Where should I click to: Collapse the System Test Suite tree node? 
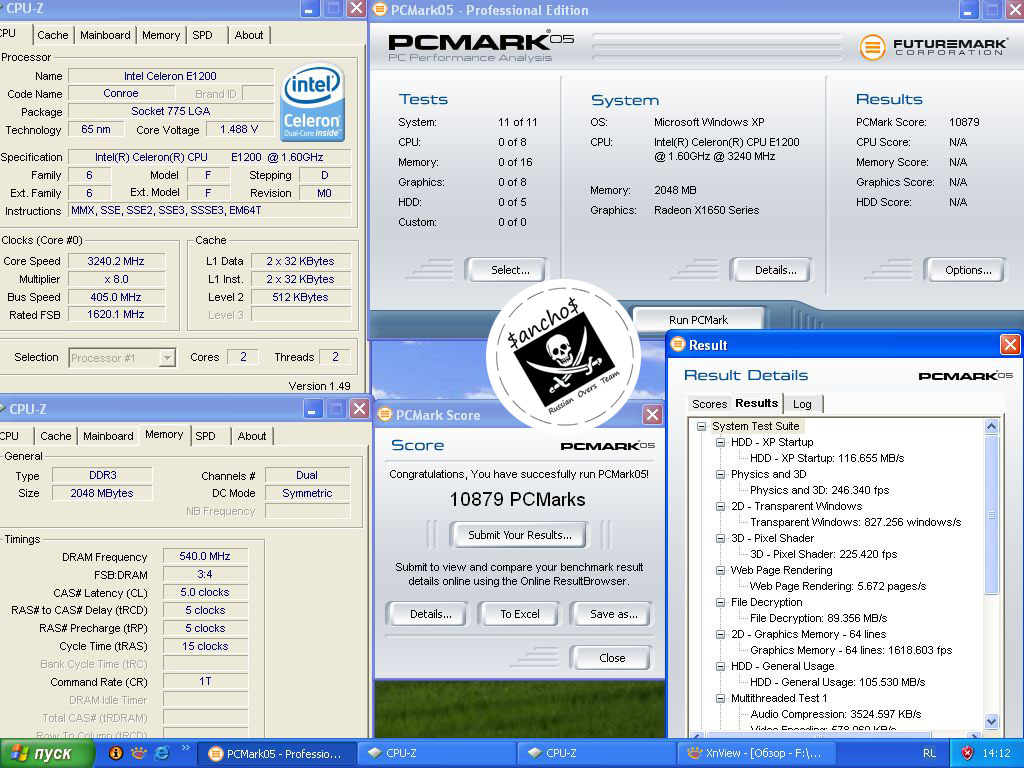coord(701,426)
